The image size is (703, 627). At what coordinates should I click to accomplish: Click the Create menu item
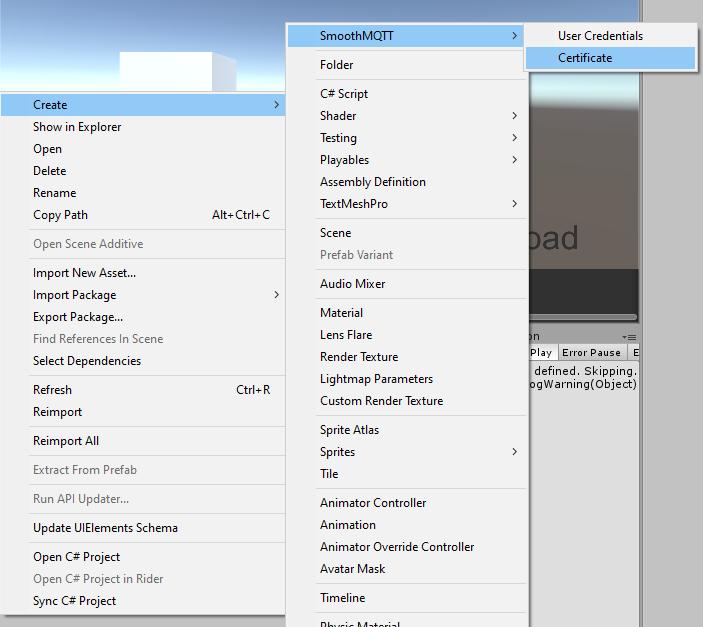tap(143, 105)
